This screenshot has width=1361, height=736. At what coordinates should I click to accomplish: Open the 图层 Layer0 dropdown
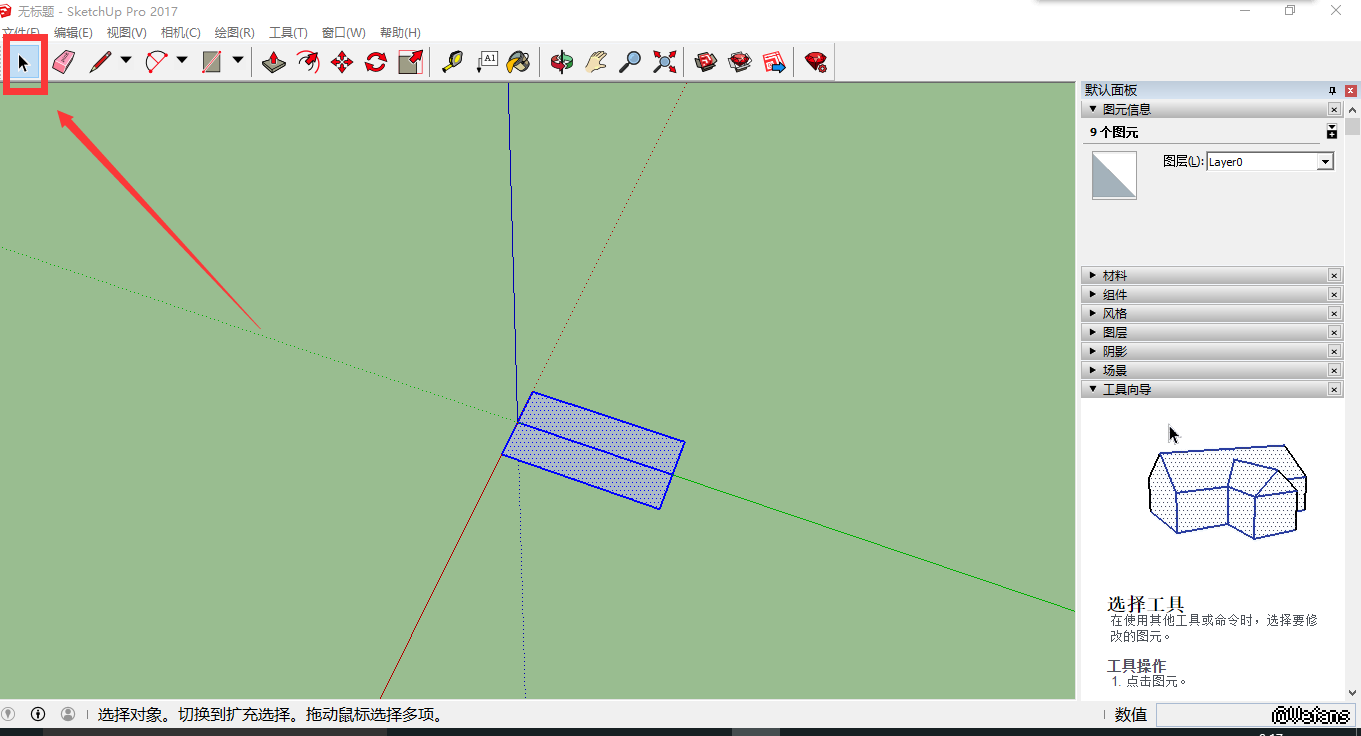click(1325, 162)
